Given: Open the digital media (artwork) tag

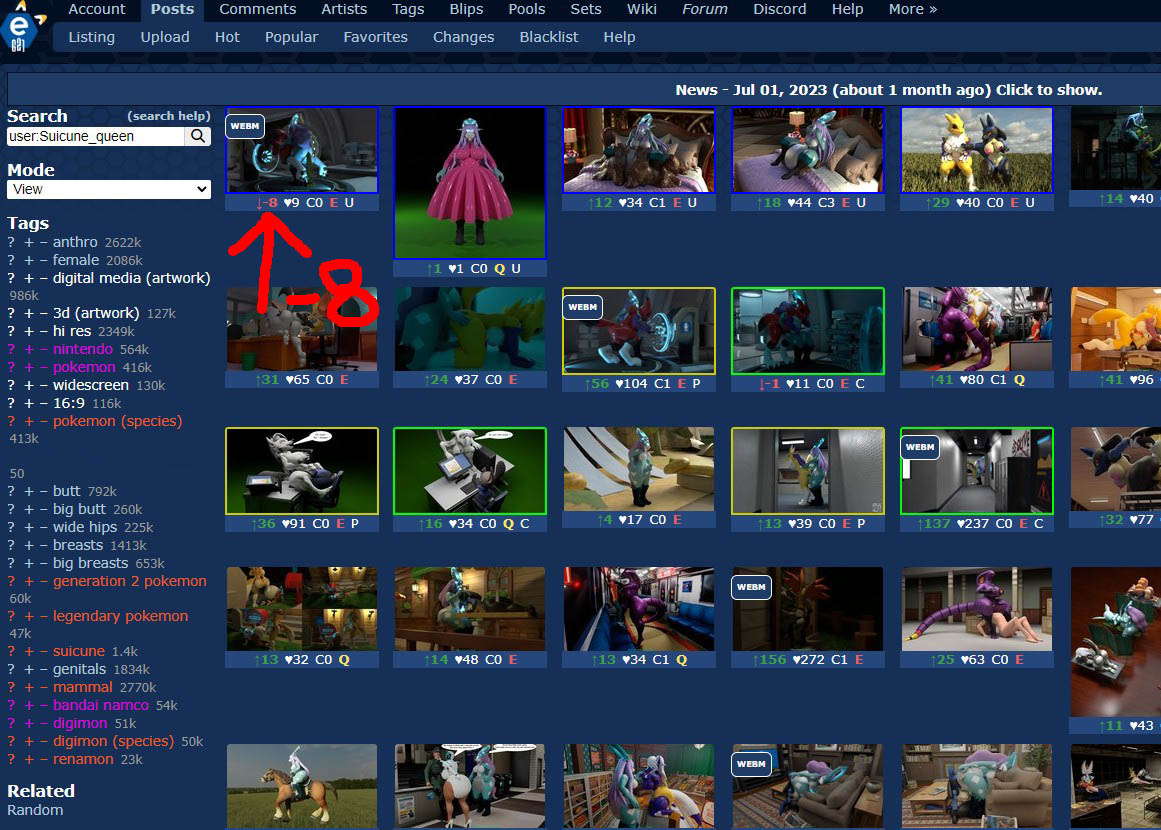Looking at the screenshot, I should click(x=131, y=278).
